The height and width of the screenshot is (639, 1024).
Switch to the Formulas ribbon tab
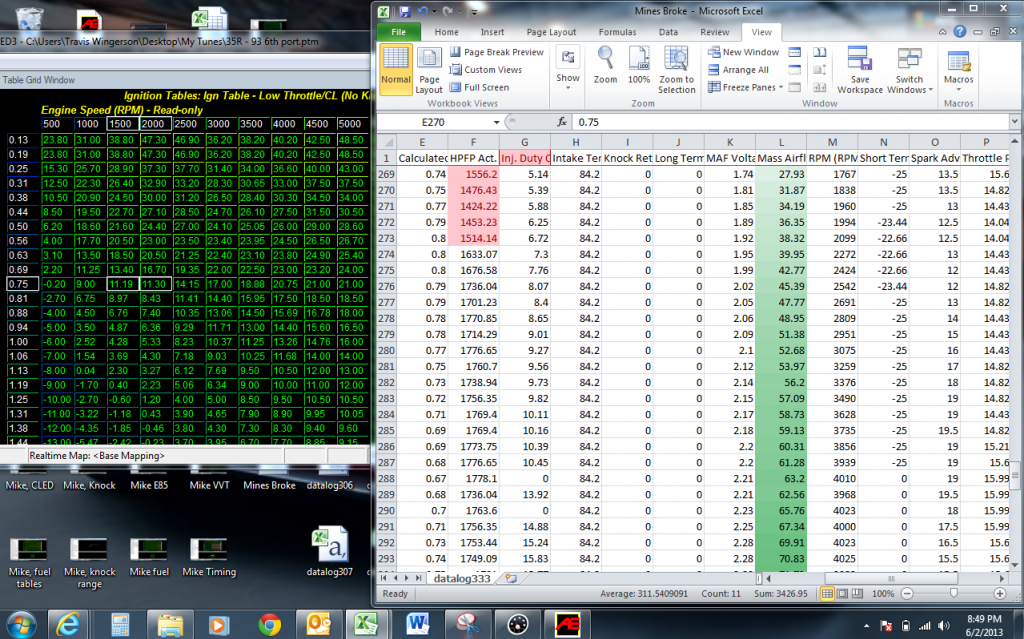[x=617, y=32]
